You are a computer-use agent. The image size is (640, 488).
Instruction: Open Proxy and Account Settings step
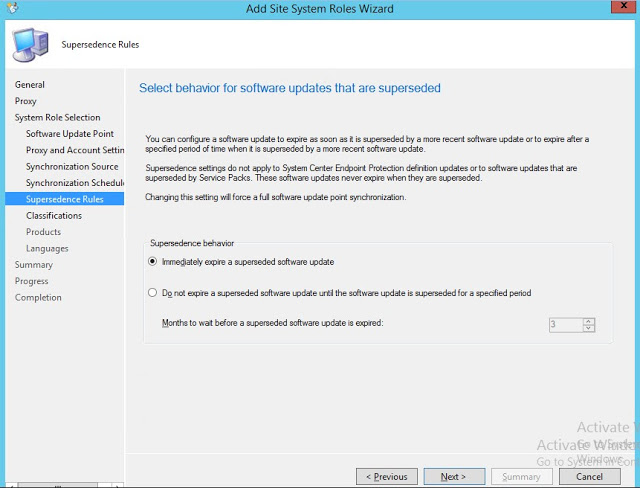pos(74,150)
